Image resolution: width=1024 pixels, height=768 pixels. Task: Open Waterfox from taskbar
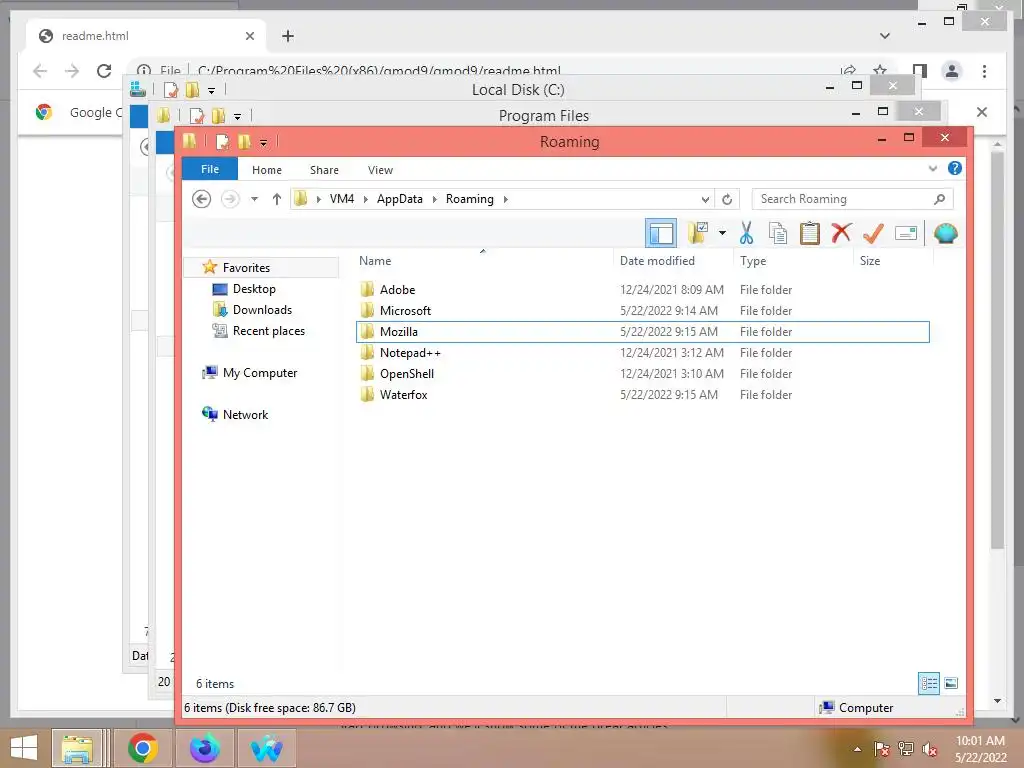266,748
